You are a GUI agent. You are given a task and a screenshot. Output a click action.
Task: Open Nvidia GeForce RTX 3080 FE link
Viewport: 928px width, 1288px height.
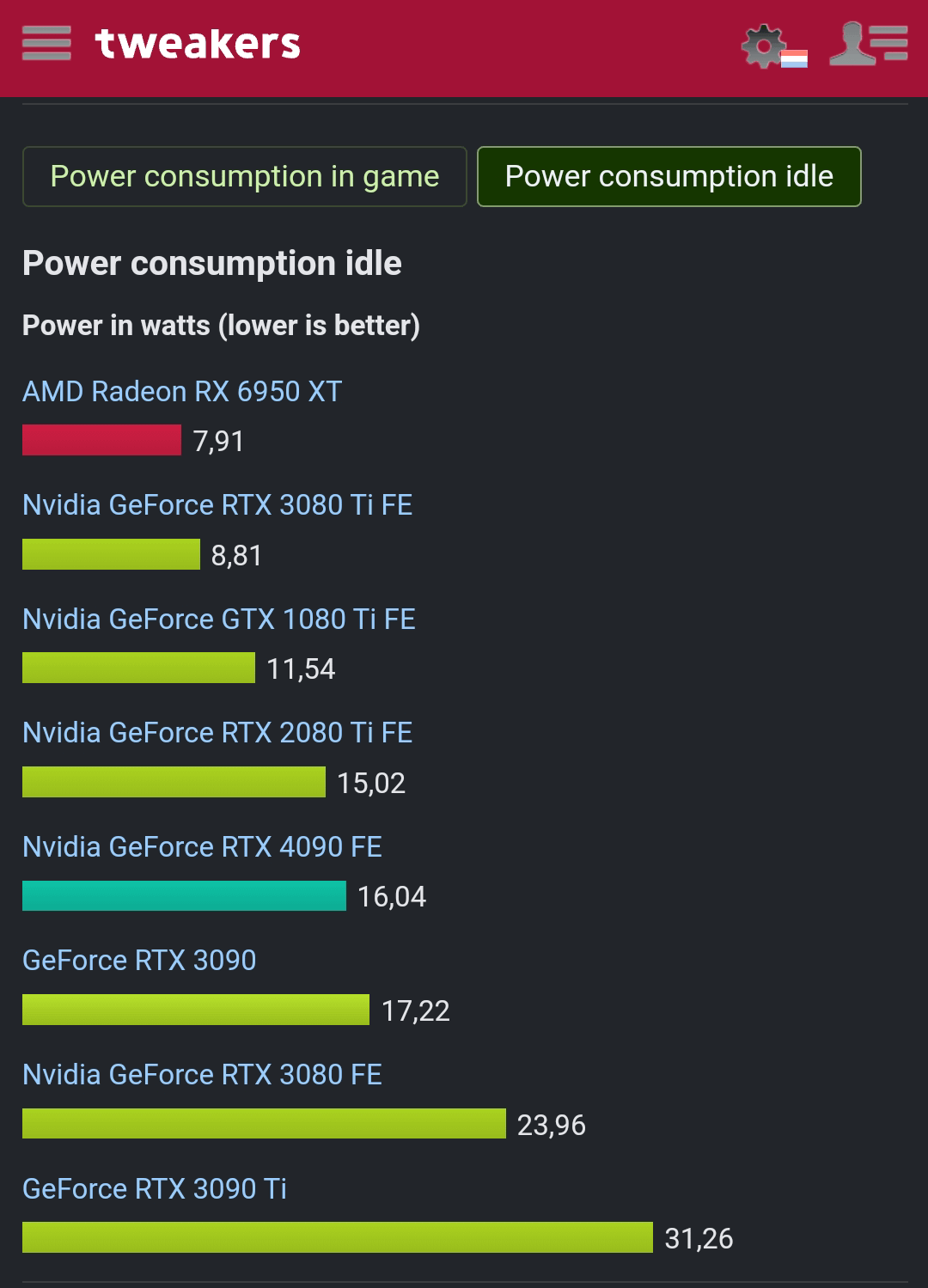(202, 1074)
